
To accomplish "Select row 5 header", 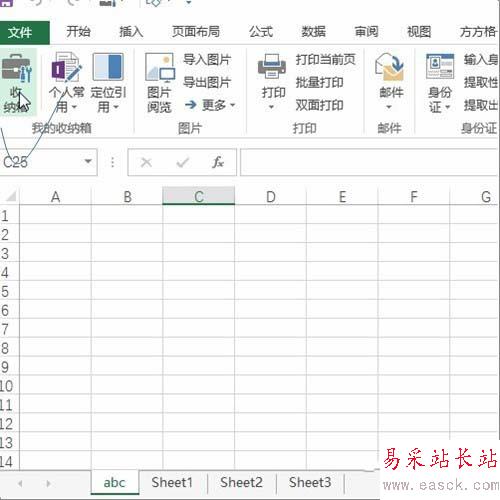I will pyautogui.click(x=9, y=291).
